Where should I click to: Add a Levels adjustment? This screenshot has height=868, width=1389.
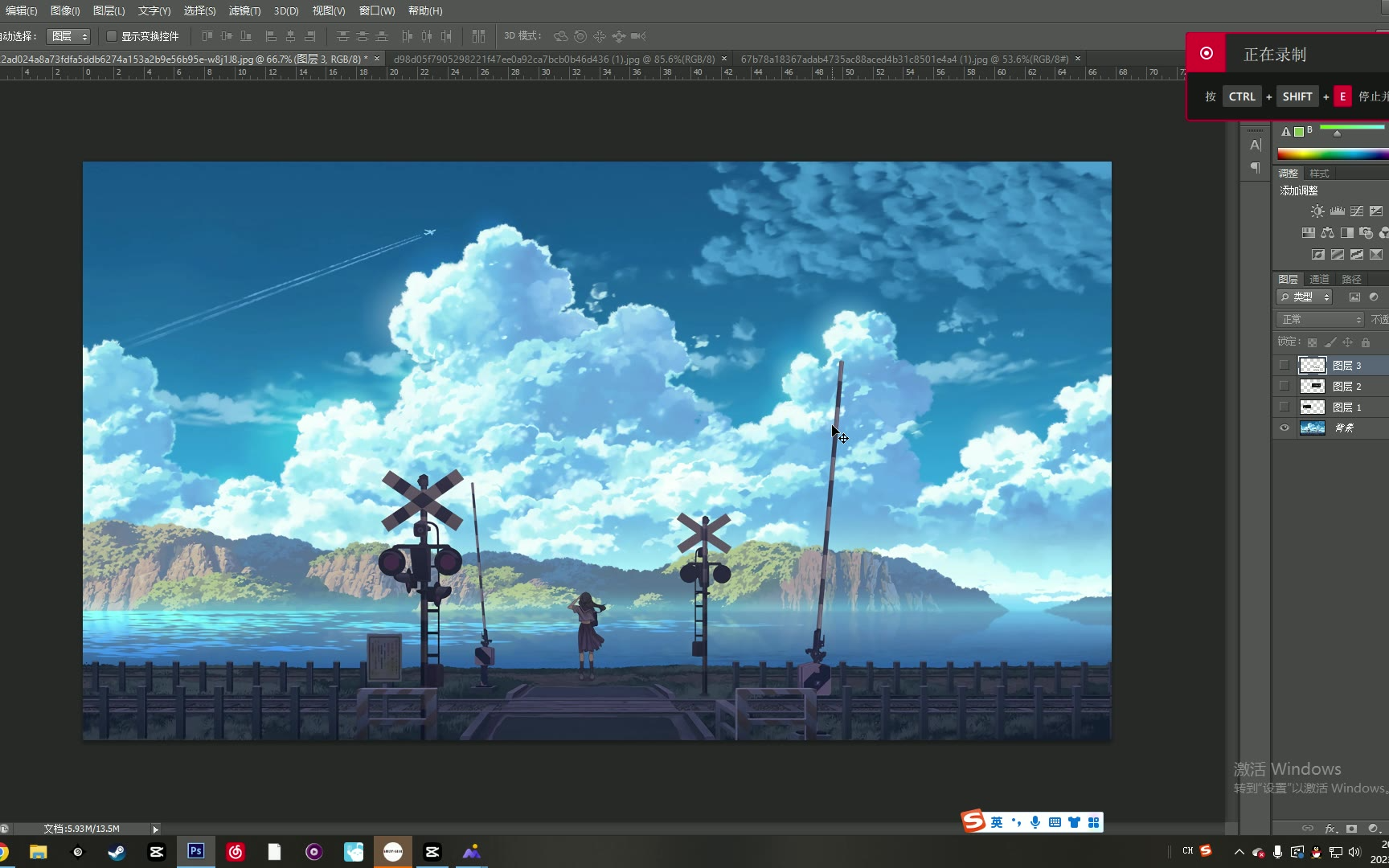coord(1337,211)
